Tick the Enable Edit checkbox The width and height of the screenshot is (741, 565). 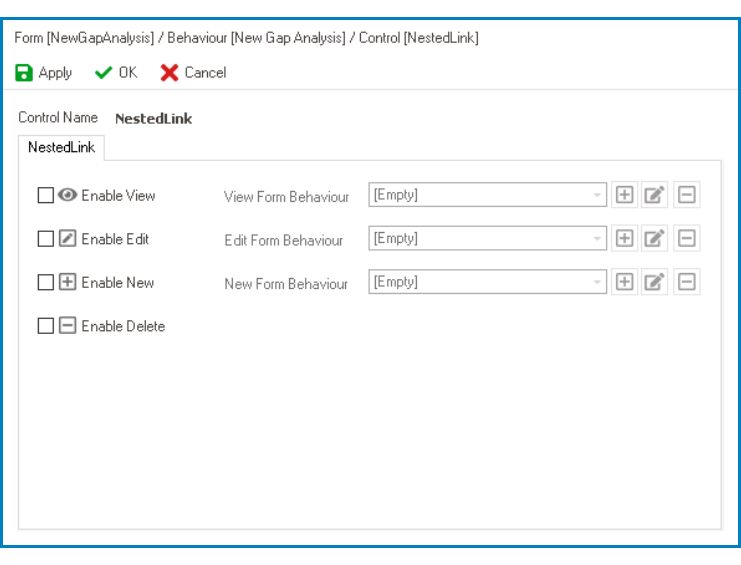pyautogui.click(x=45, y=239)
